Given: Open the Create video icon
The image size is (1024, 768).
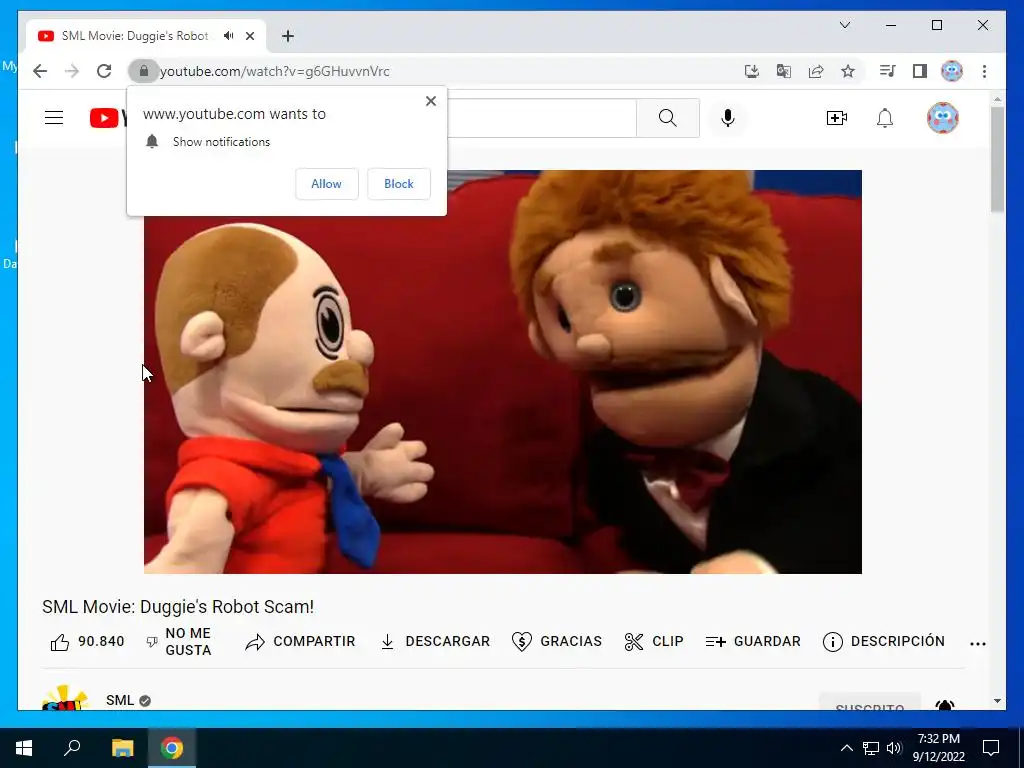Looking at the screenshot, I should 837,118.
